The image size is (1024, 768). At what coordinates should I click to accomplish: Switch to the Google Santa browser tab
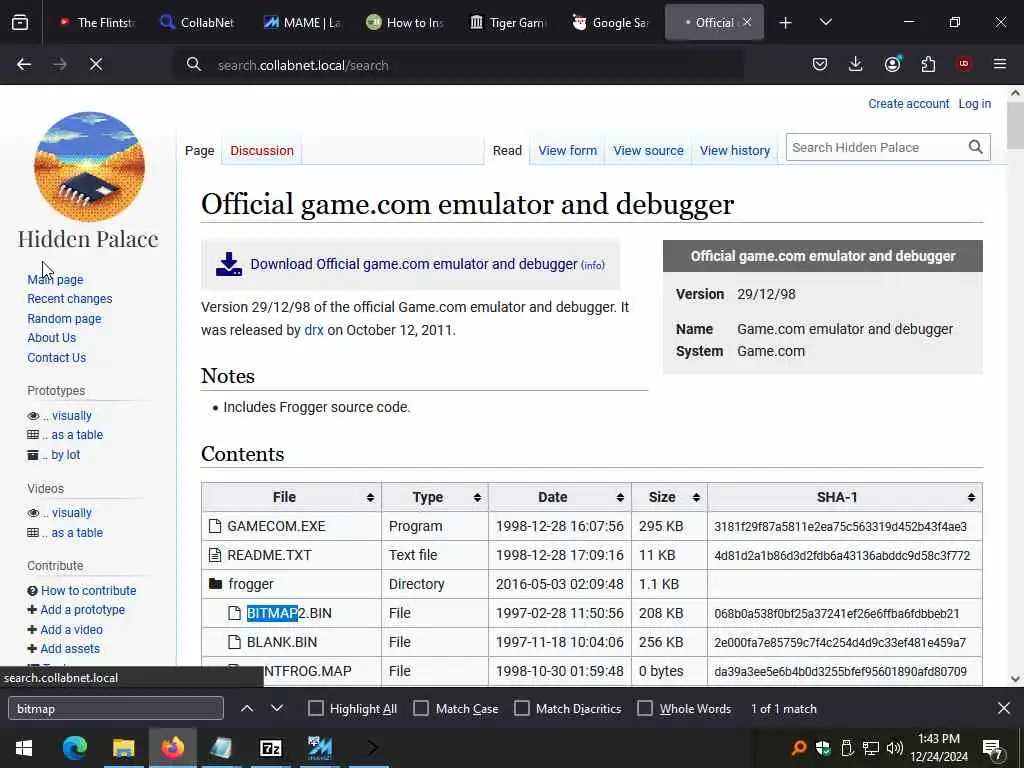click(611, 23)
